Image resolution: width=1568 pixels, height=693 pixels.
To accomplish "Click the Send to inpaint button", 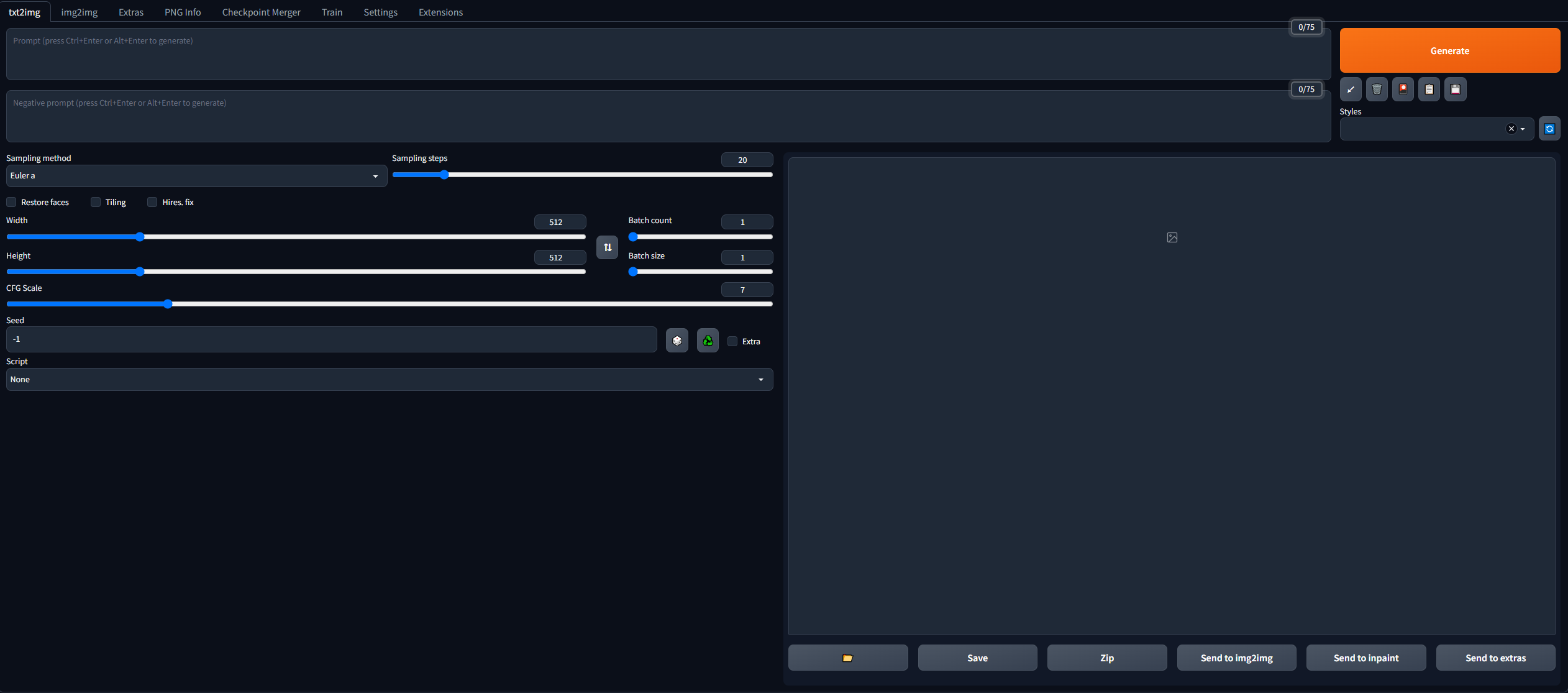I will point(1365,658).
